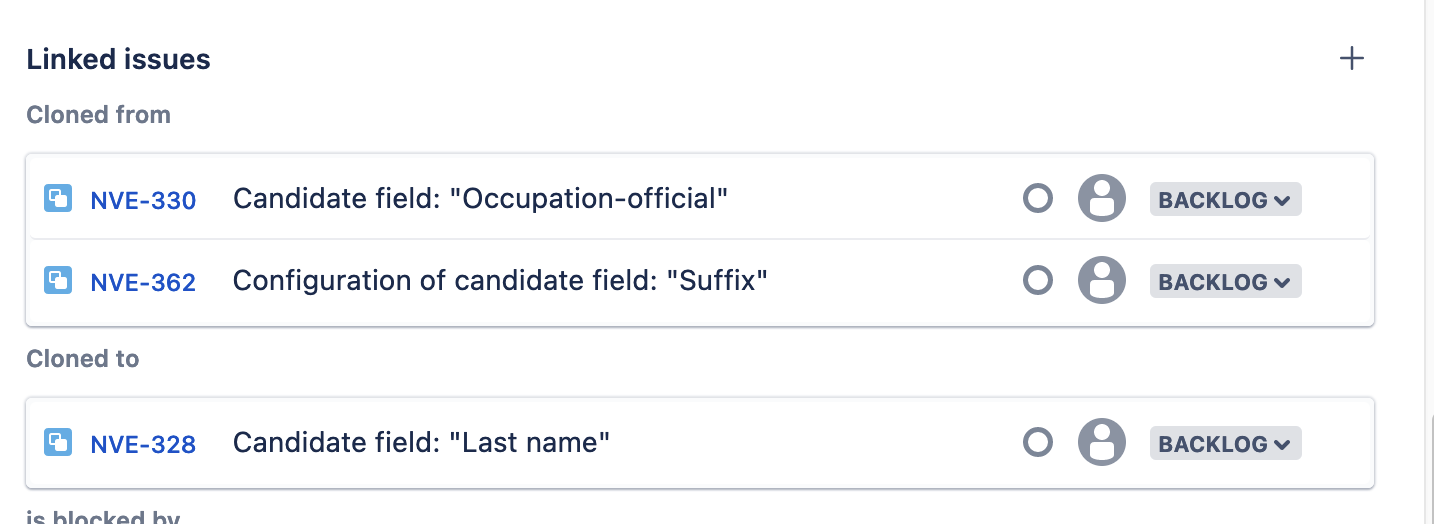This screenshot has height=524, width=1434.
Task: Add a new linked issue with plus icon
Action: pos(1351,58)
